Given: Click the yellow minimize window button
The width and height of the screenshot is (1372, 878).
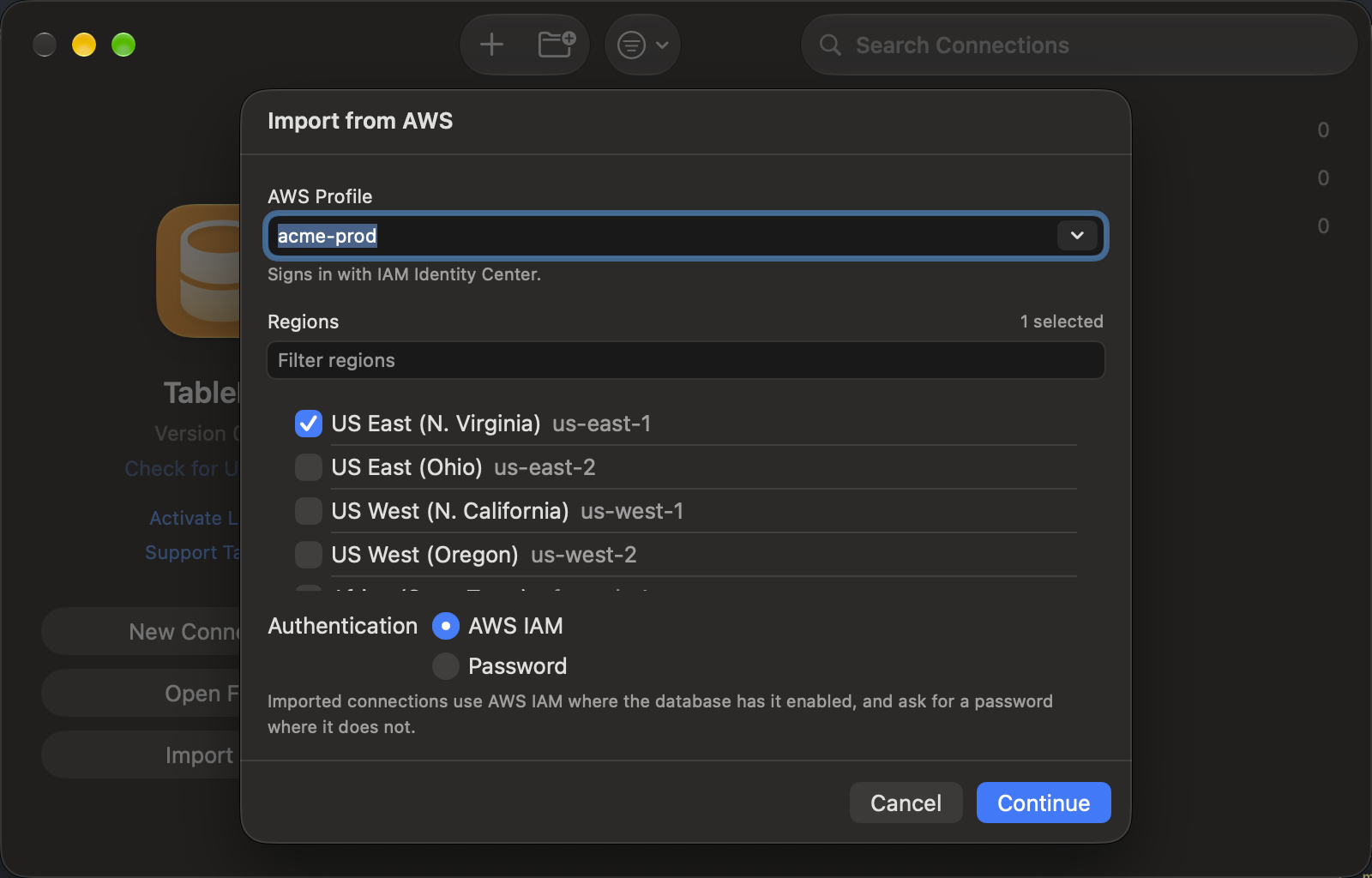Looking at the screenshot, I should pyautogui.click(x=84, y=45).
